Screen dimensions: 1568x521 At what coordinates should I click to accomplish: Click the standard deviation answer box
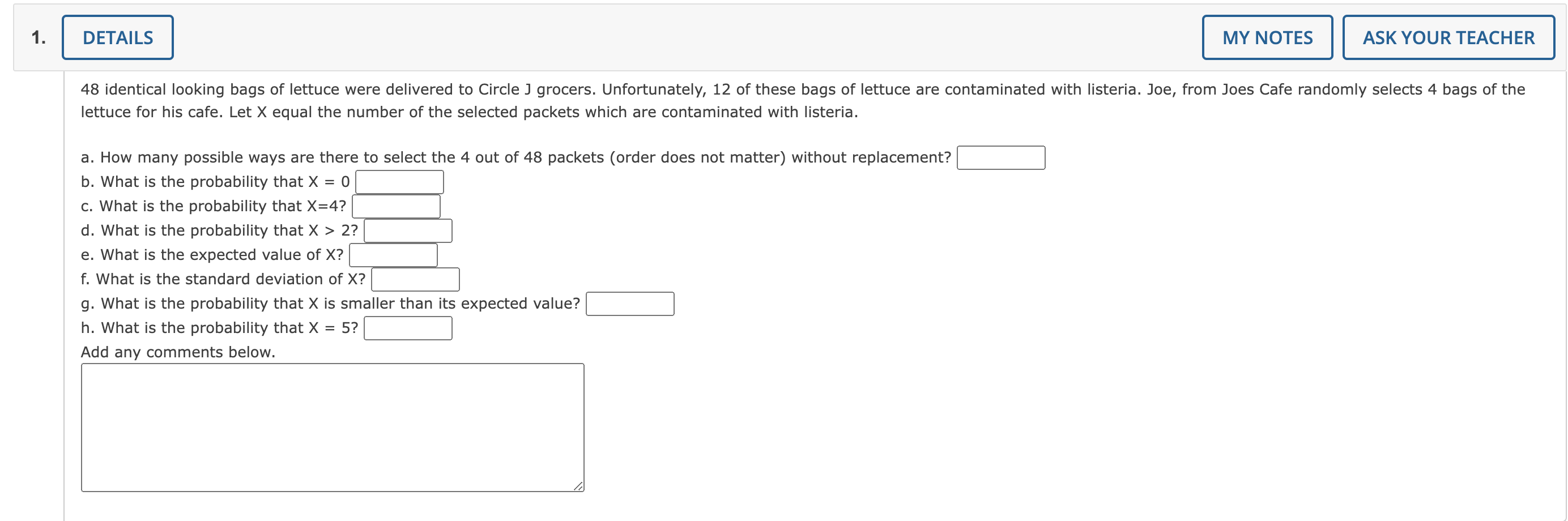(416, 279)
